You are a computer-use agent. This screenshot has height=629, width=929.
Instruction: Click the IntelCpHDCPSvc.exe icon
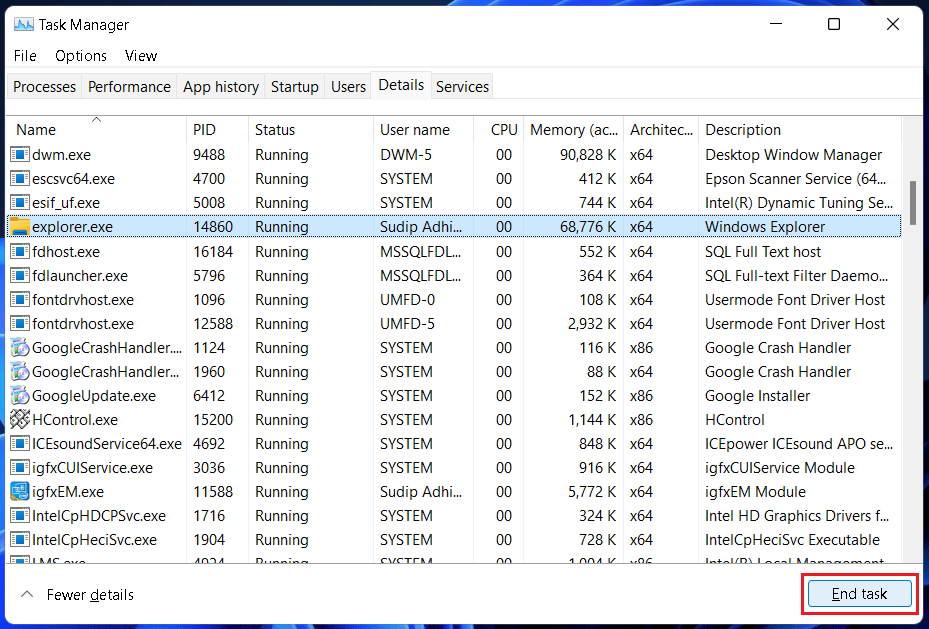coord(20,516)
